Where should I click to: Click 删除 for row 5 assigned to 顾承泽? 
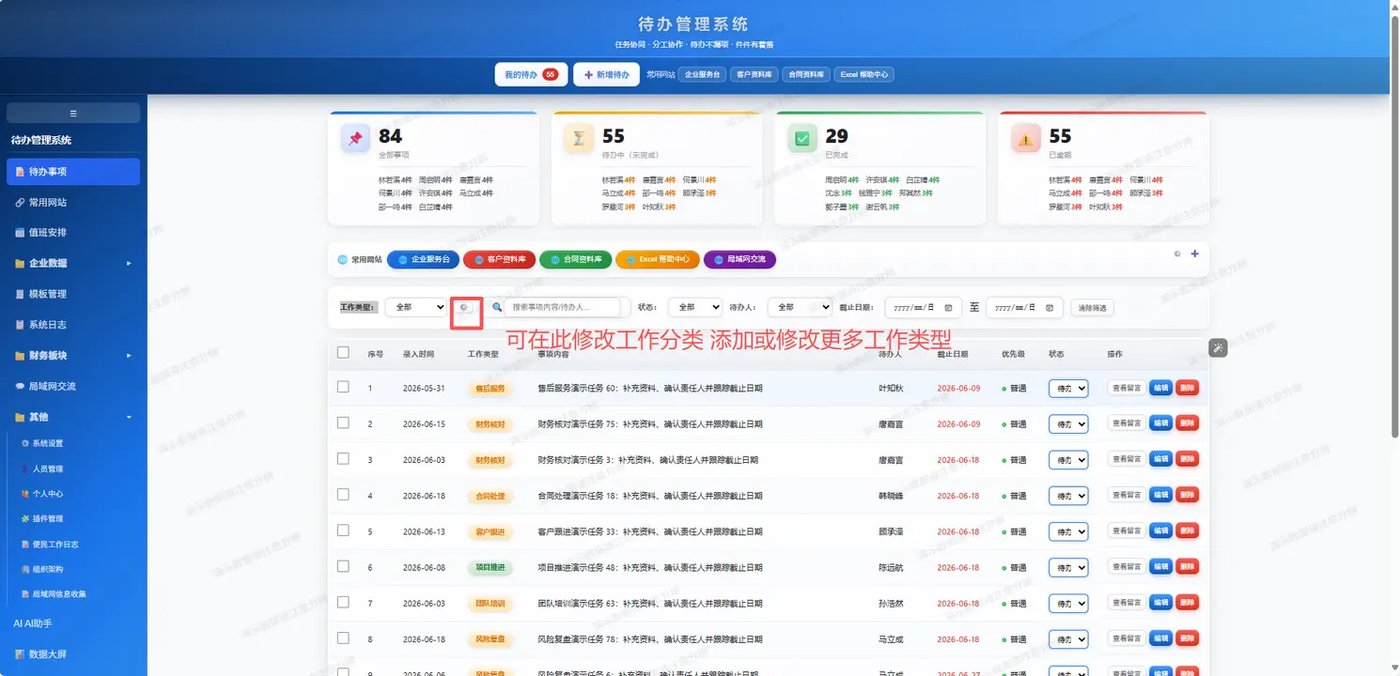1187,532
